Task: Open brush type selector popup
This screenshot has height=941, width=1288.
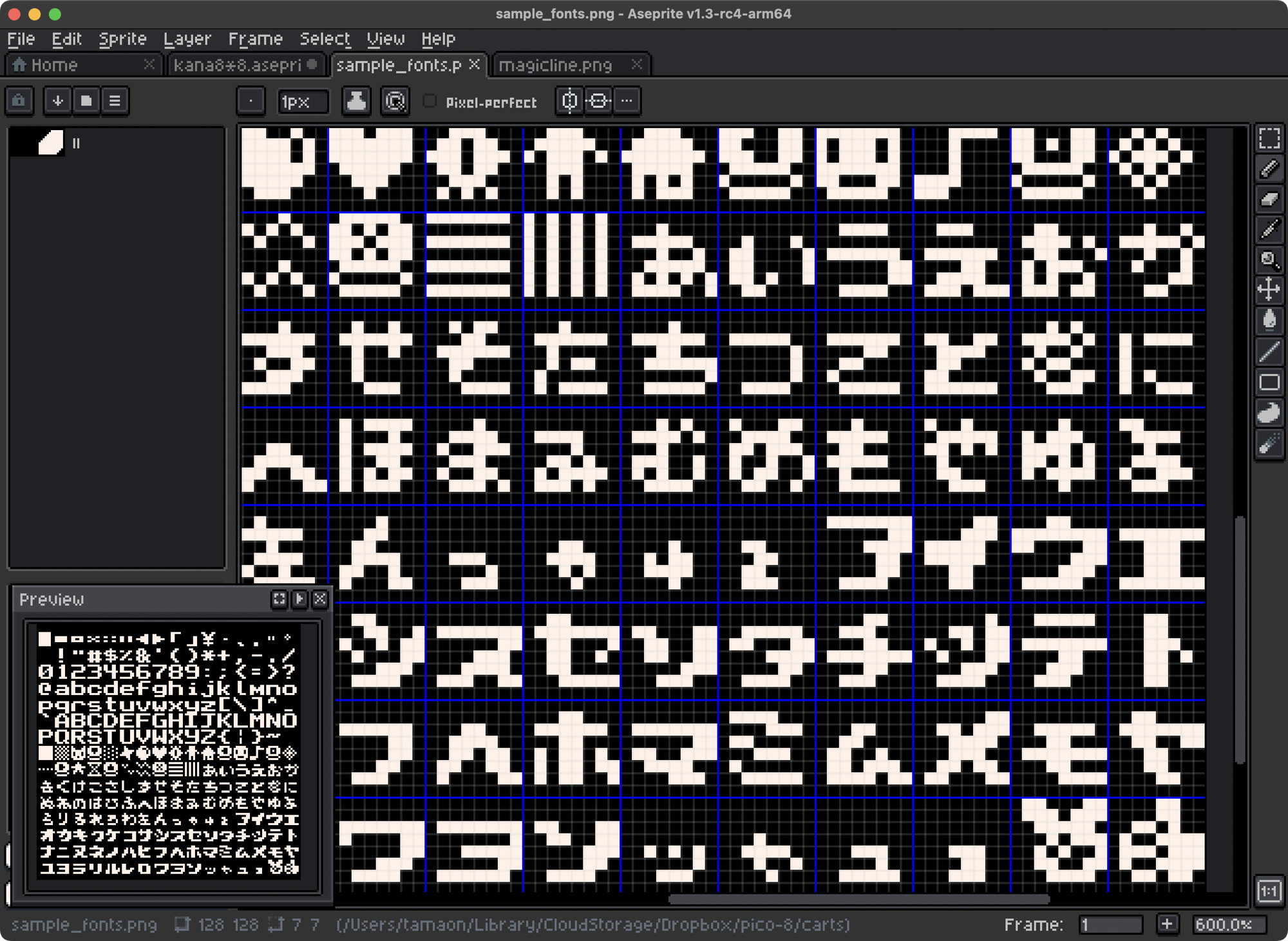Action: click(x=251, y=101)
